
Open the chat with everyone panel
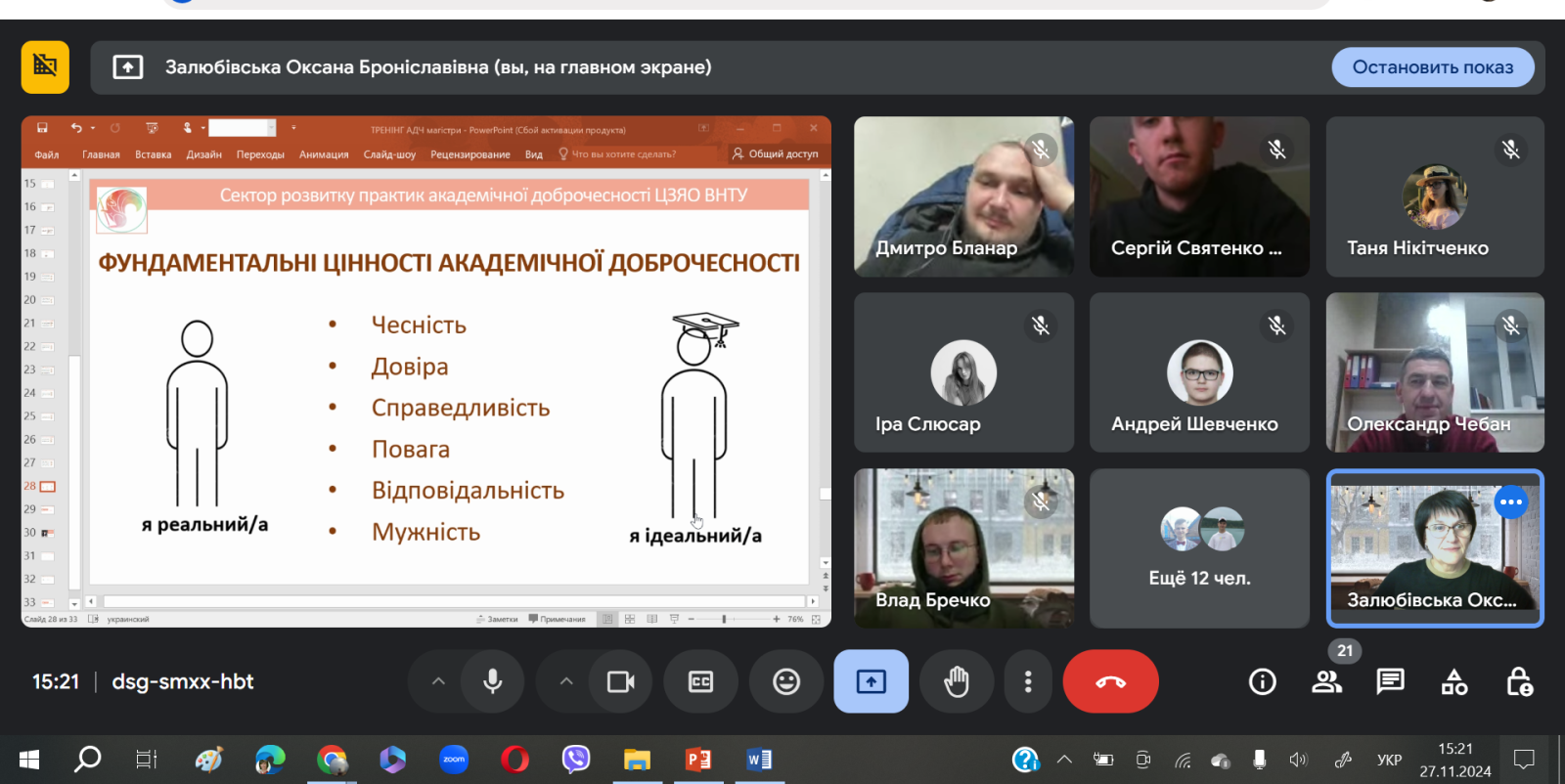point(1390,681)
